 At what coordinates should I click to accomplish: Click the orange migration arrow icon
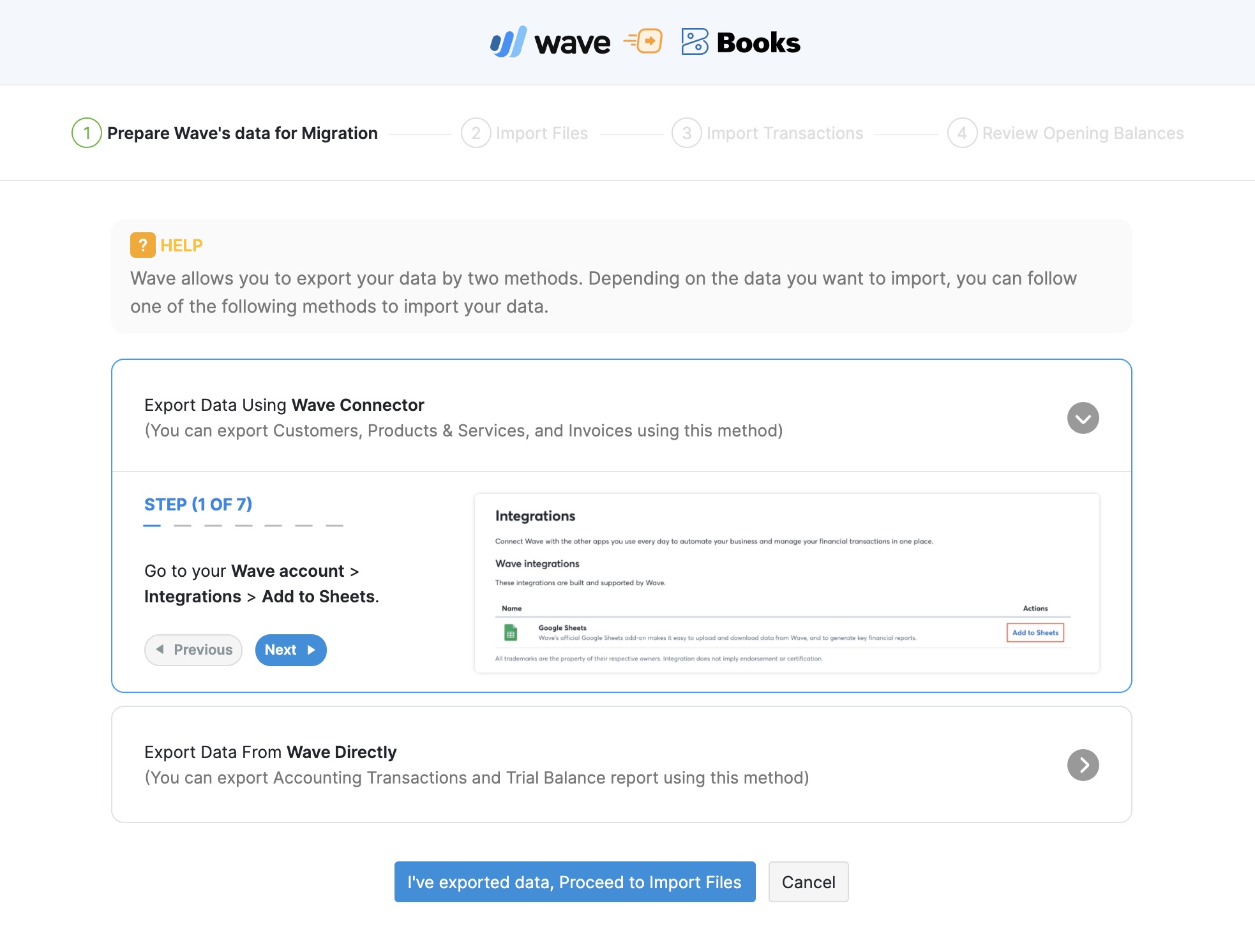pos(643,41)
